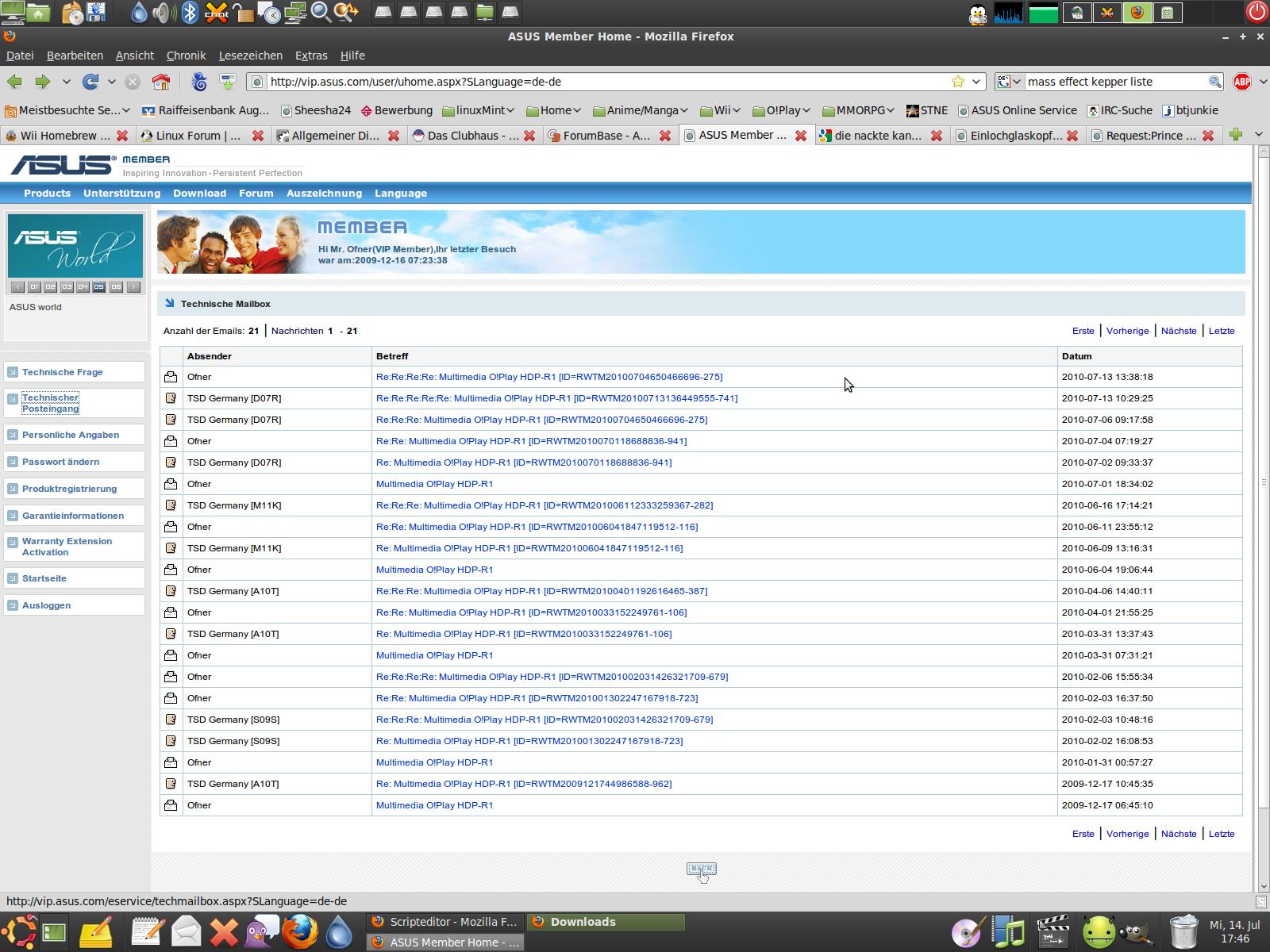Expand the linuxMint bookmarks folder
Image resolution: width=1270 pixels, height=952 pixels.
[479, 110]
